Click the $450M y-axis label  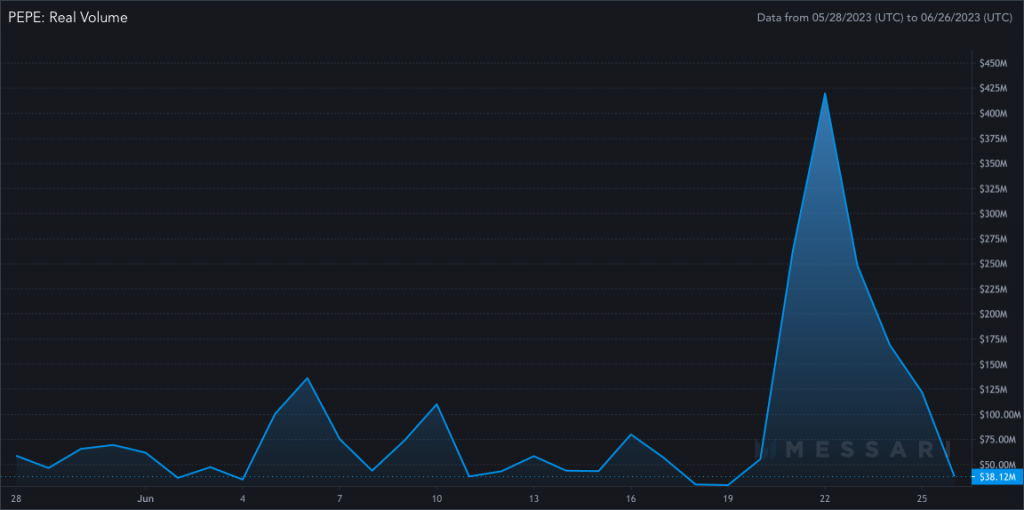[993, 63]
